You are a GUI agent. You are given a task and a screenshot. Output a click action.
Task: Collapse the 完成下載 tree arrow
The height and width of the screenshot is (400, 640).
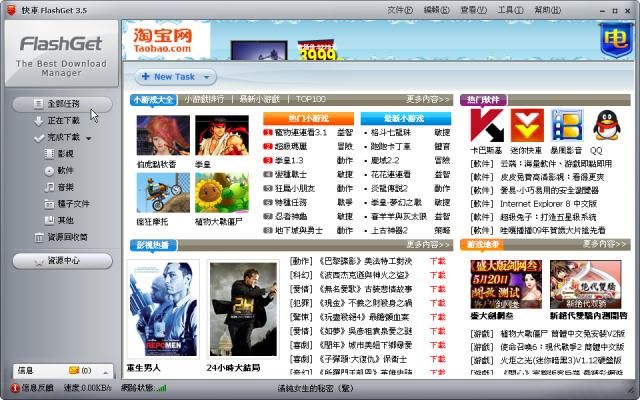coord(89,138)
